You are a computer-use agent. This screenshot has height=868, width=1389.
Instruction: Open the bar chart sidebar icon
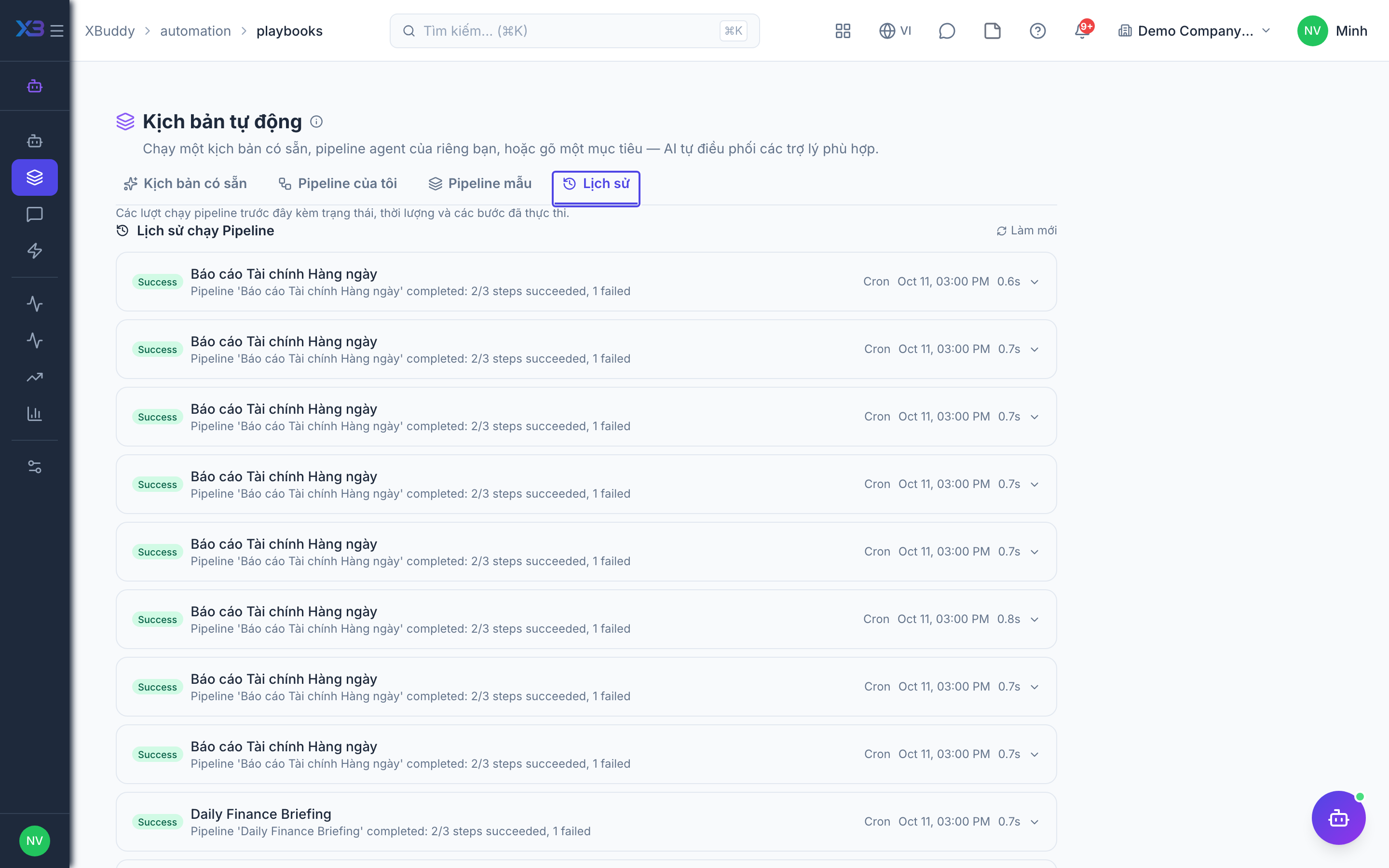click(34, 414)
